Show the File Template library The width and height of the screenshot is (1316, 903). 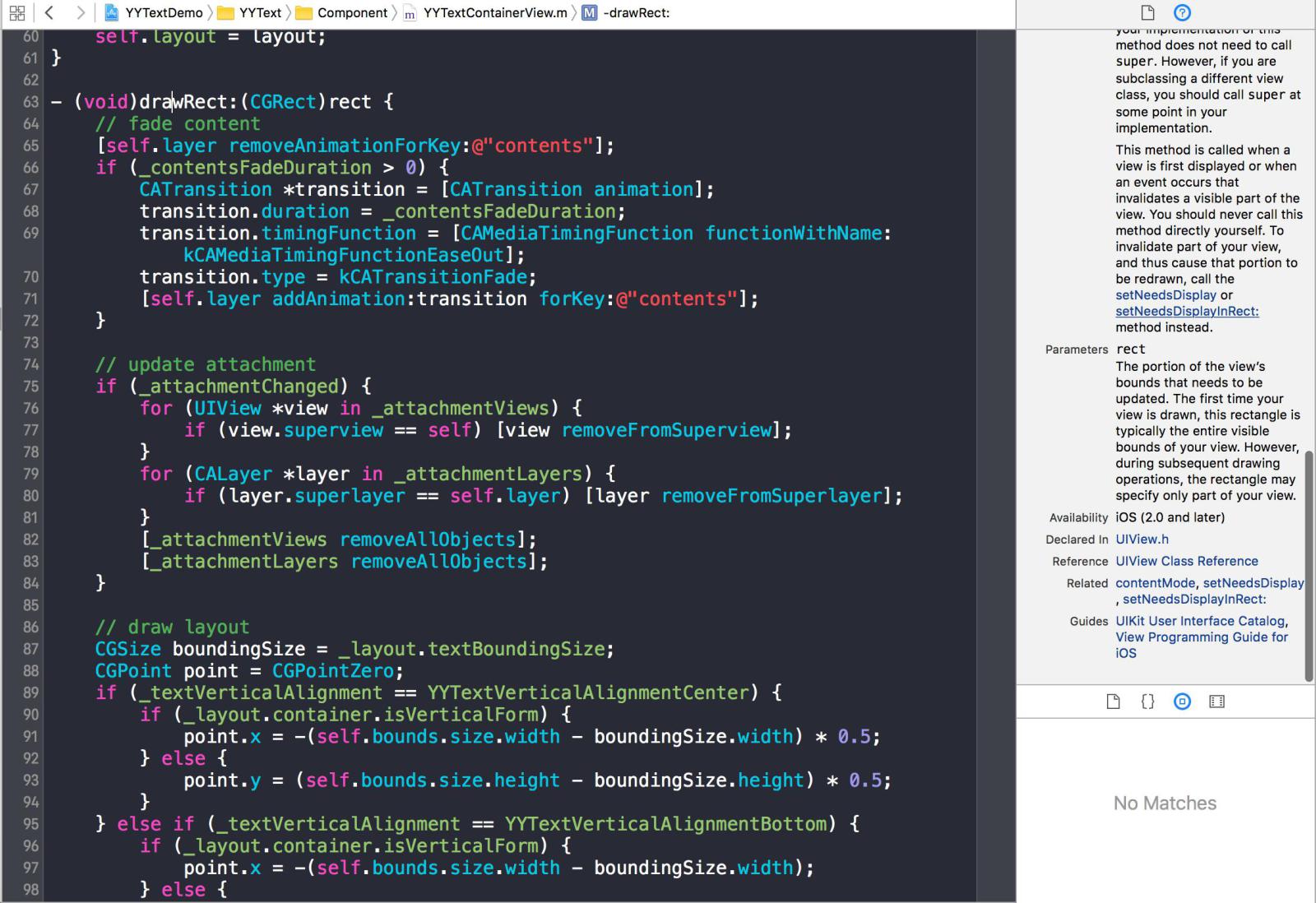pos(1113,702)
